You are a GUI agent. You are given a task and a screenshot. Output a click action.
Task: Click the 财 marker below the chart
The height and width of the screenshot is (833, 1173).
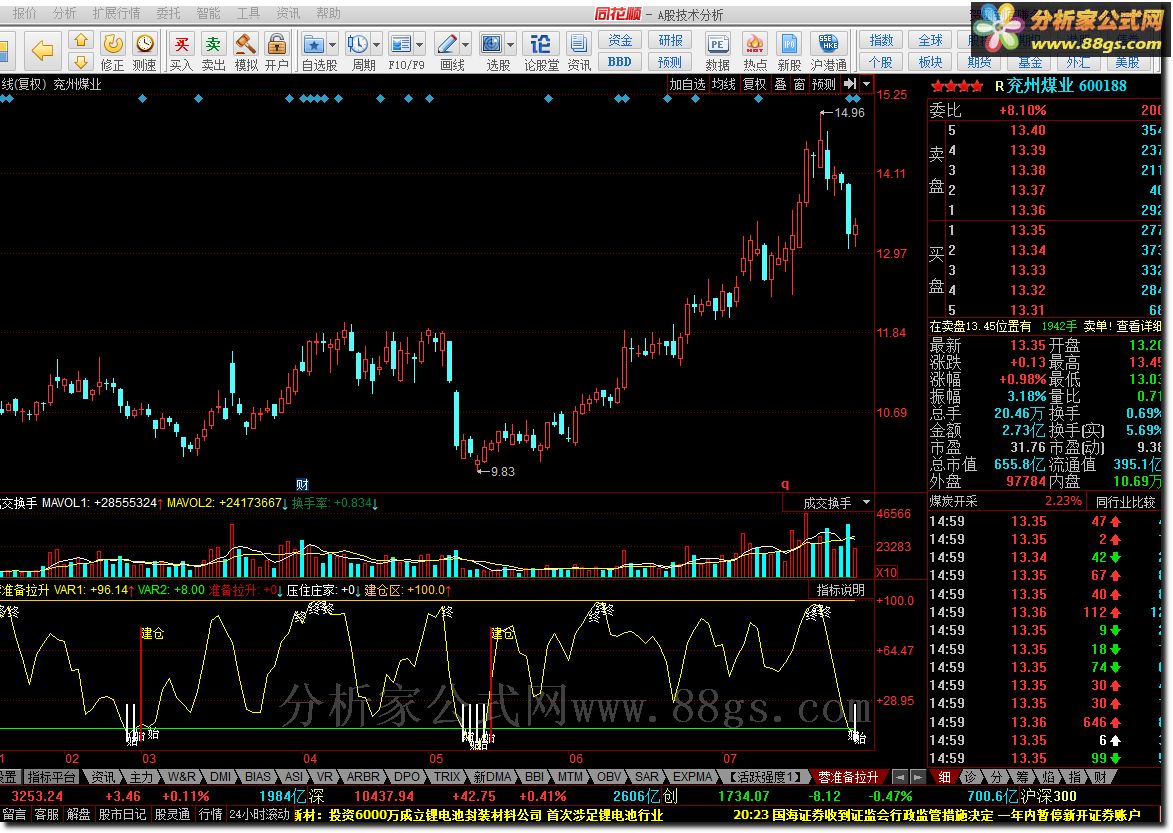click(x=302, y=484)
